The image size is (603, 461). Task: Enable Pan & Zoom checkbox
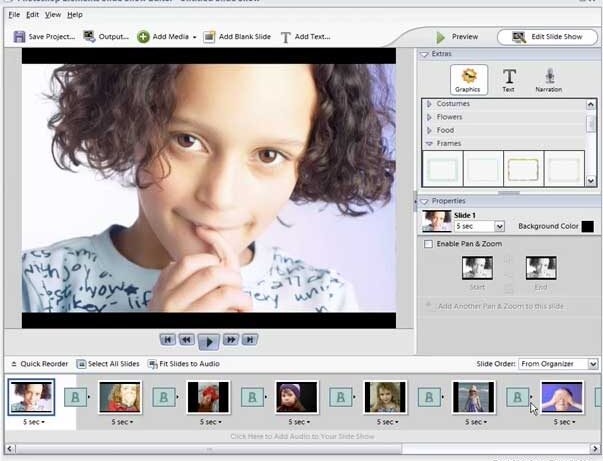click(x=428, y=244)
